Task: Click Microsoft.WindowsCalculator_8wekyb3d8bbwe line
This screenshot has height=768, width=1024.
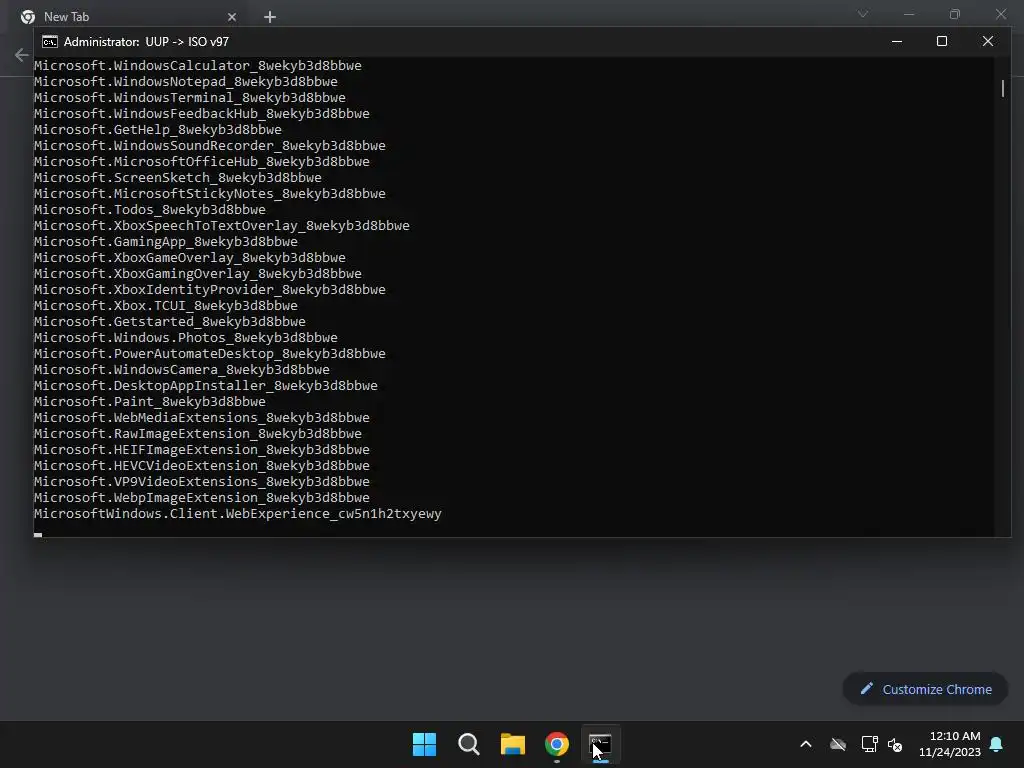Action: 198,65
